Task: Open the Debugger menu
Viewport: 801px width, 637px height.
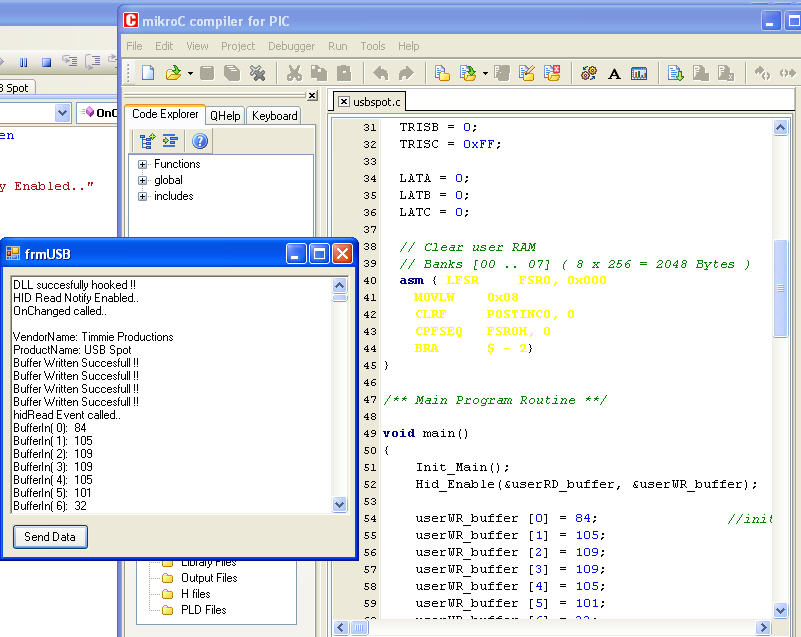Action: 291,46
